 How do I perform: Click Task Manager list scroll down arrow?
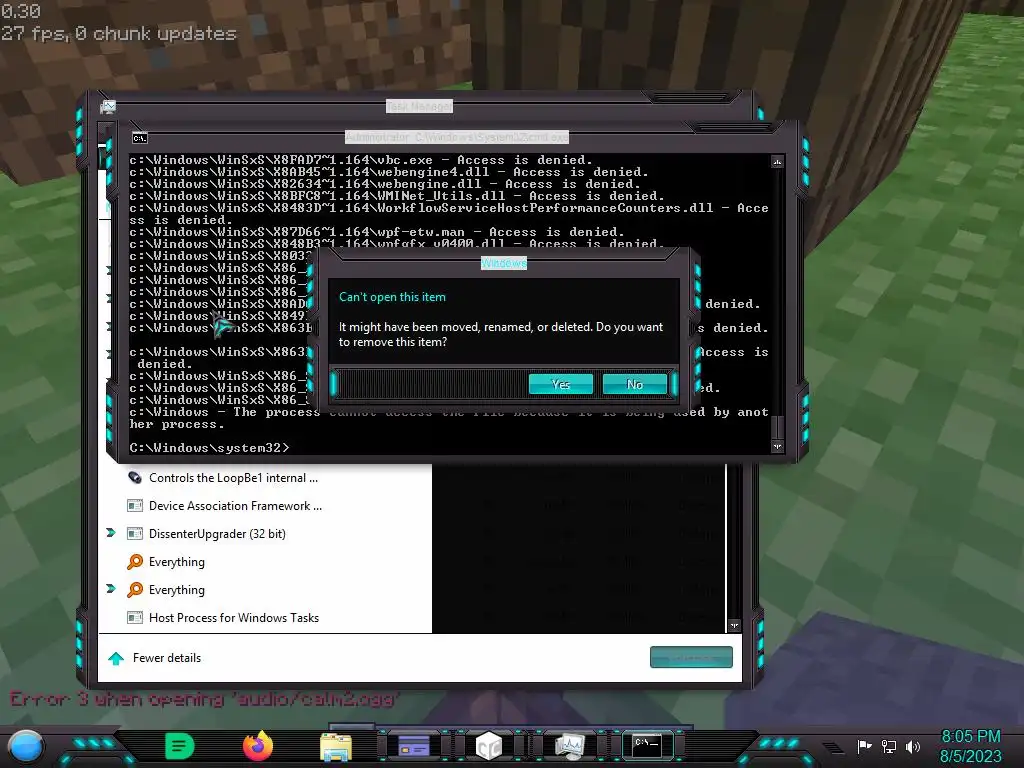(734, 626)
